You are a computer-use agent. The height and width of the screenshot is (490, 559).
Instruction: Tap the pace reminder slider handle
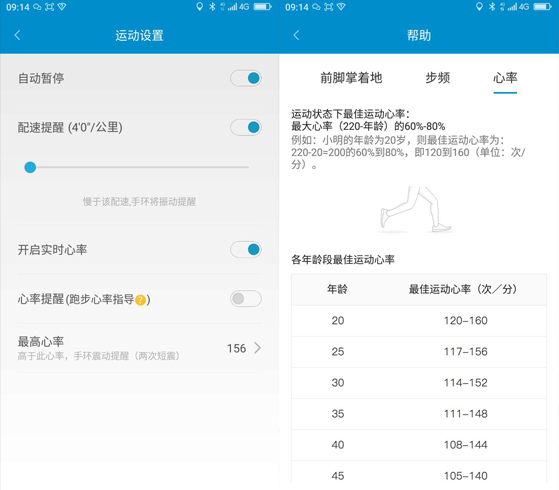(30, 167)
